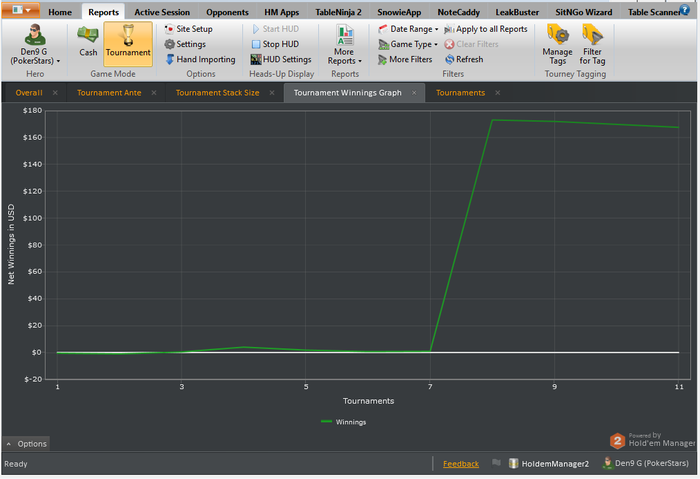Click Clear Filters
Screen dimensions: 700x479
[471, 44]
